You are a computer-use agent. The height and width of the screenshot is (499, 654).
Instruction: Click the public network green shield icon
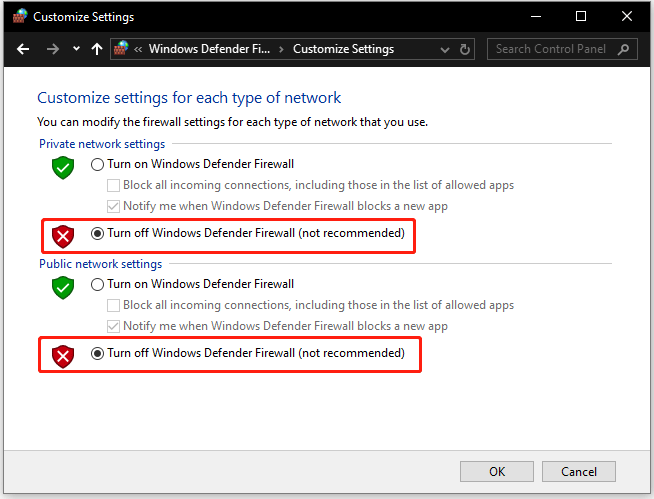coord(64,287)
